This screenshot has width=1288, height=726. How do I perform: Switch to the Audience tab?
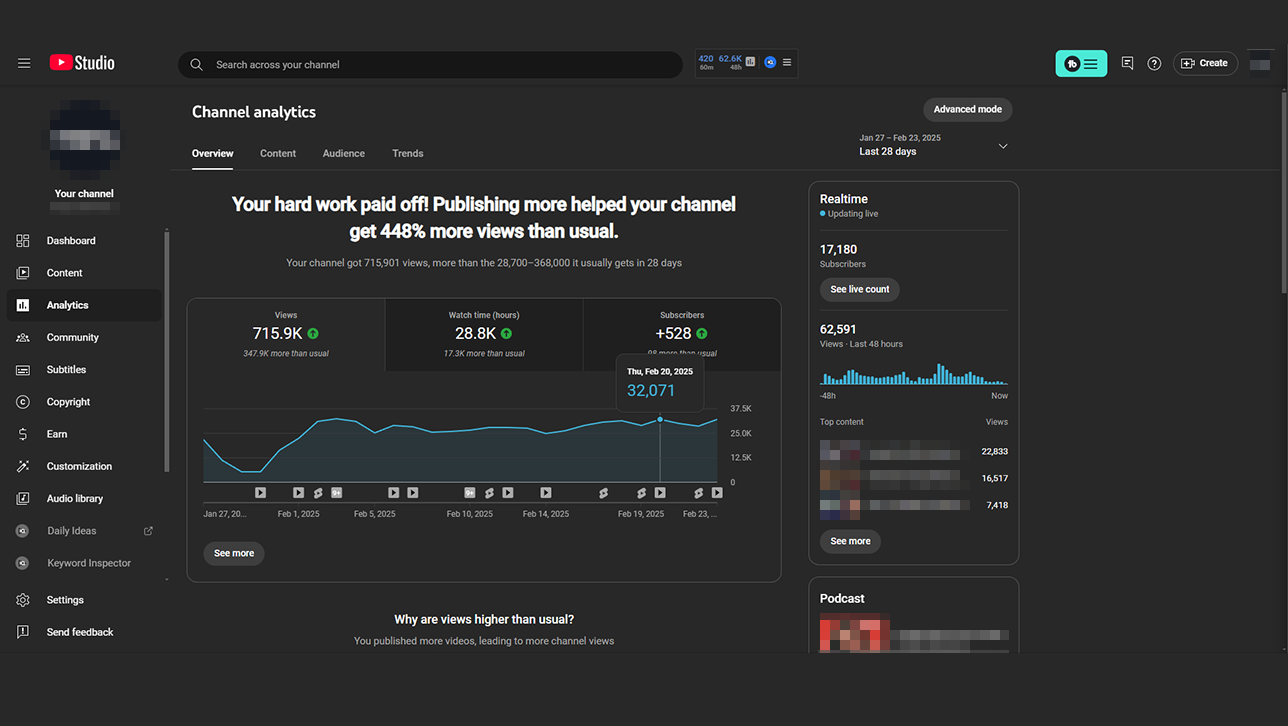343,154
